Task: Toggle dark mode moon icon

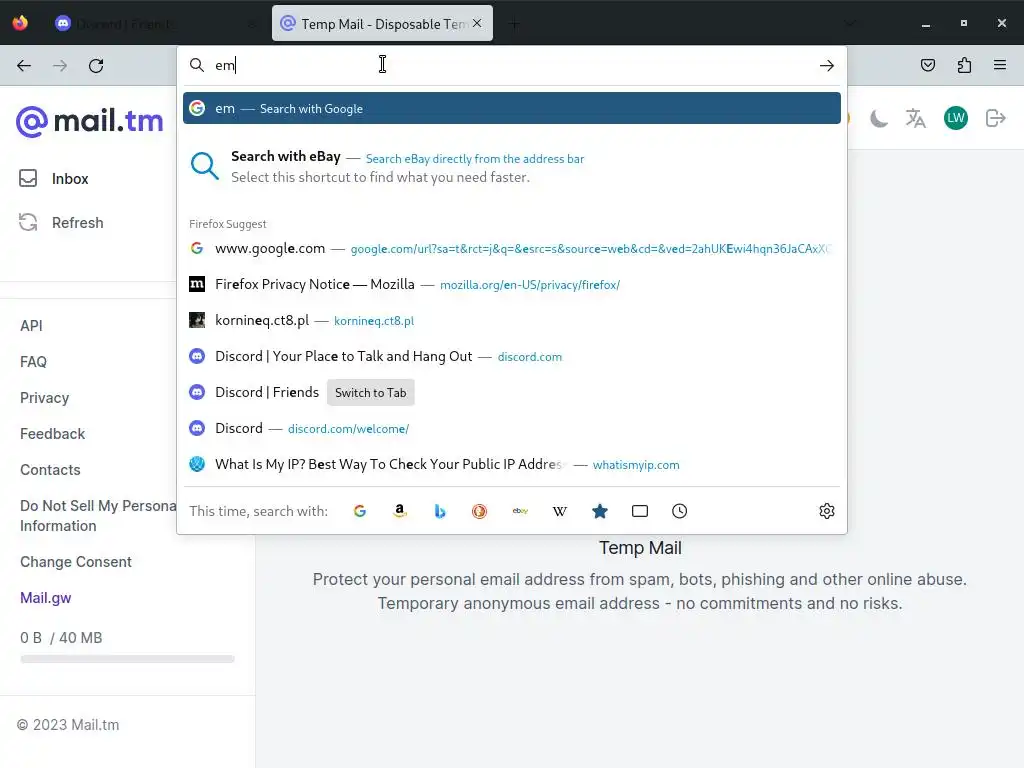Action: [879, 118]
